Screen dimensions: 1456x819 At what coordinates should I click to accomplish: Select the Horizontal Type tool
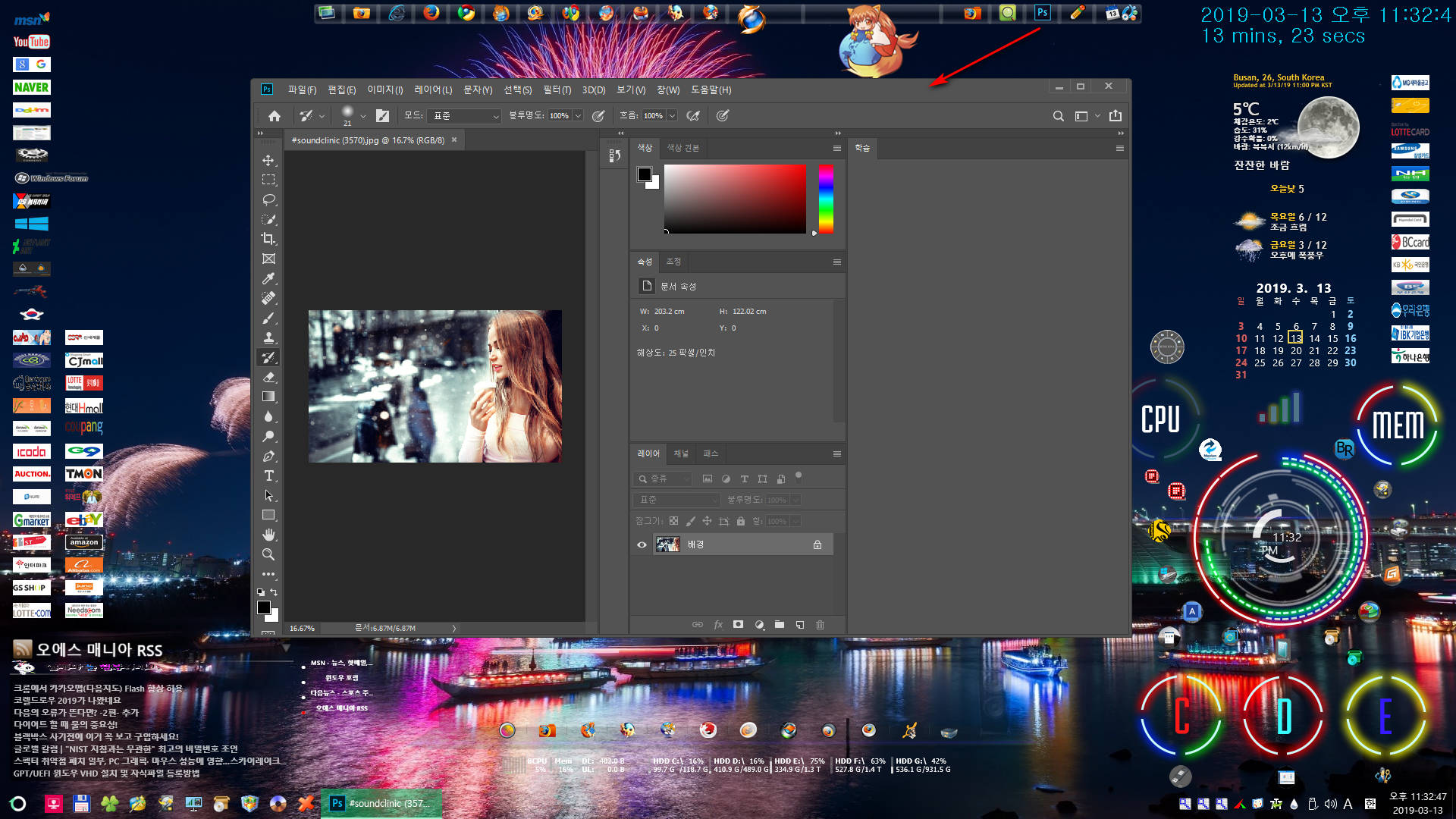coord(268,475)
